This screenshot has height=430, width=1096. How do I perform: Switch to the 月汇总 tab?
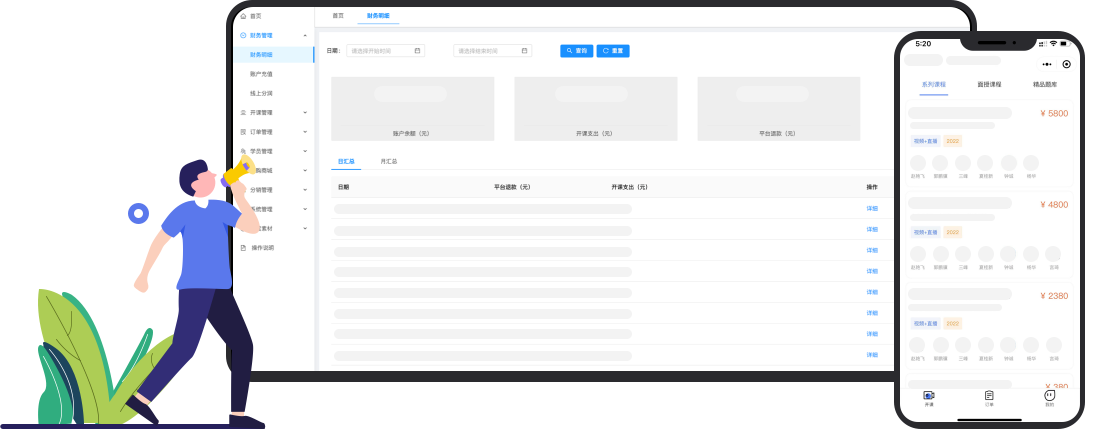point(388,160)
